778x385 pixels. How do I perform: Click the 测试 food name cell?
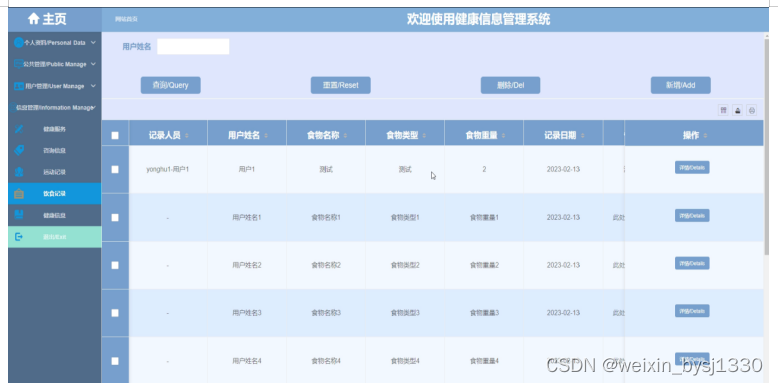click(326, 169)
